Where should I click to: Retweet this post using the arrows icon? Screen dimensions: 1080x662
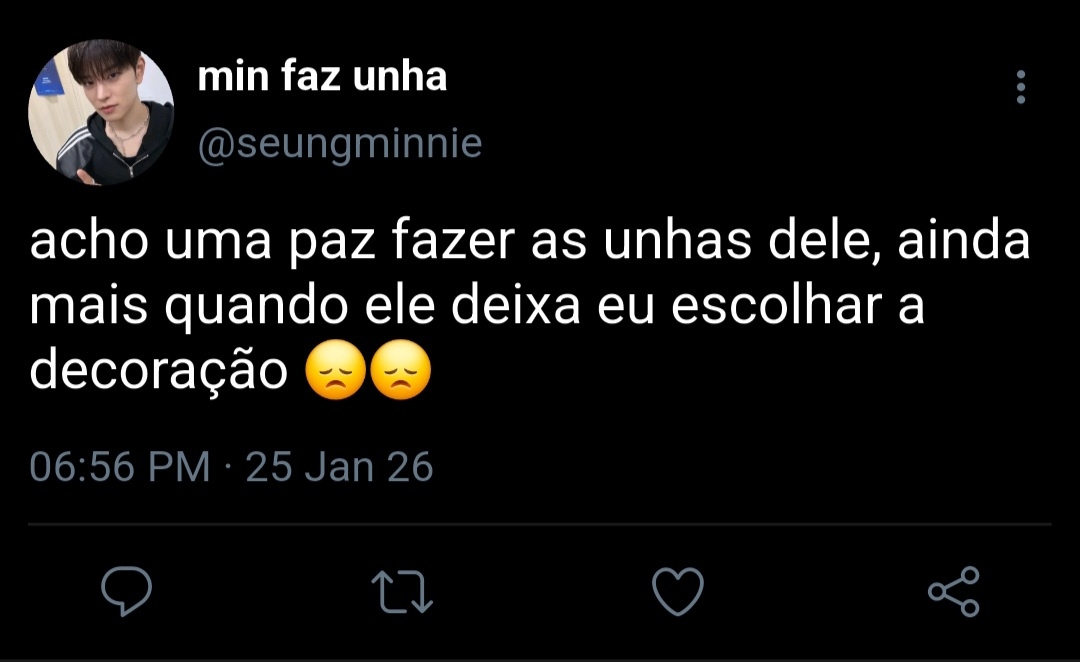[402, 591]
